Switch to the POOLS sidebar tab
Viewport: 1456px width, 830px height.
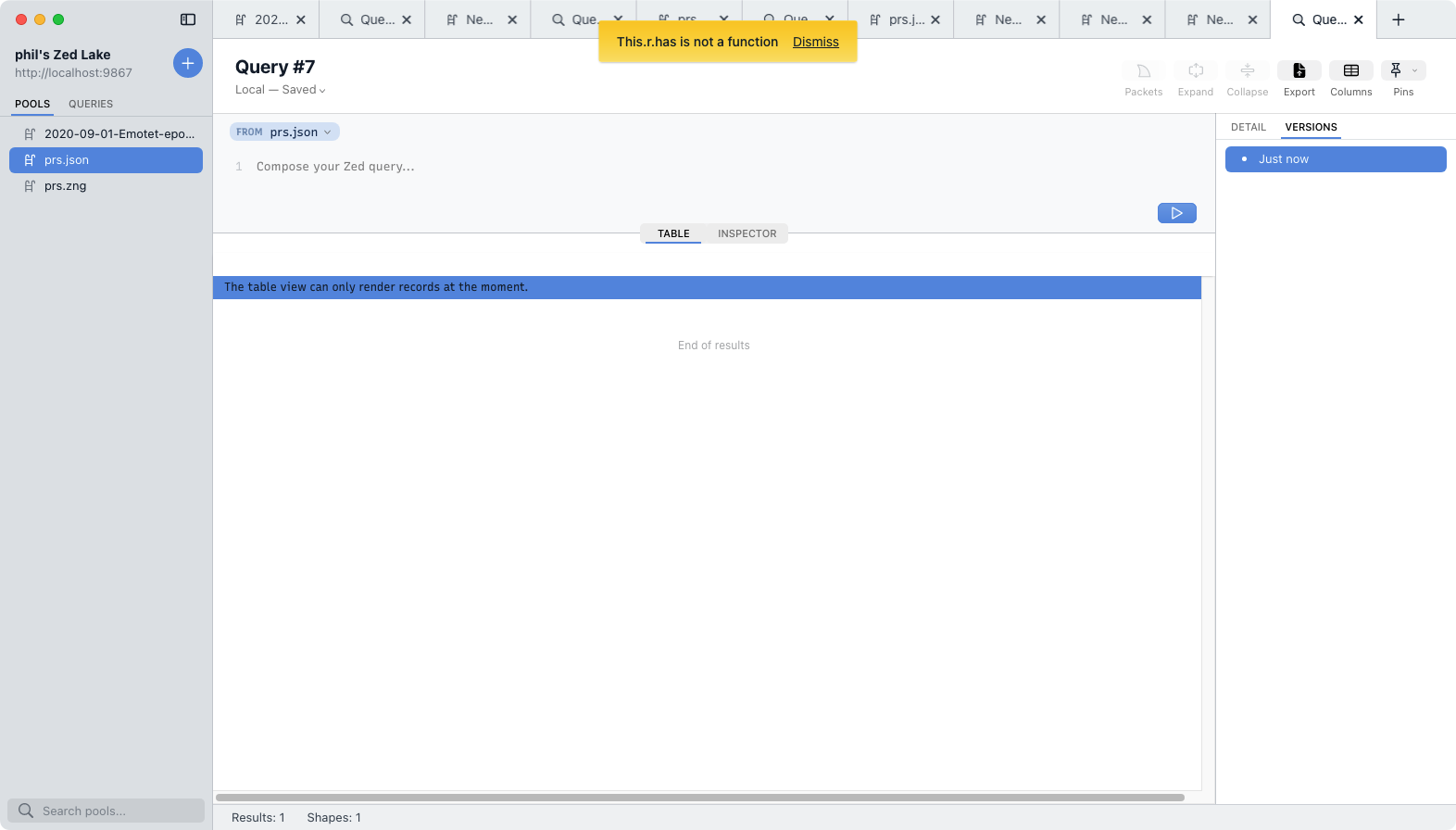[x=32, y=104]
